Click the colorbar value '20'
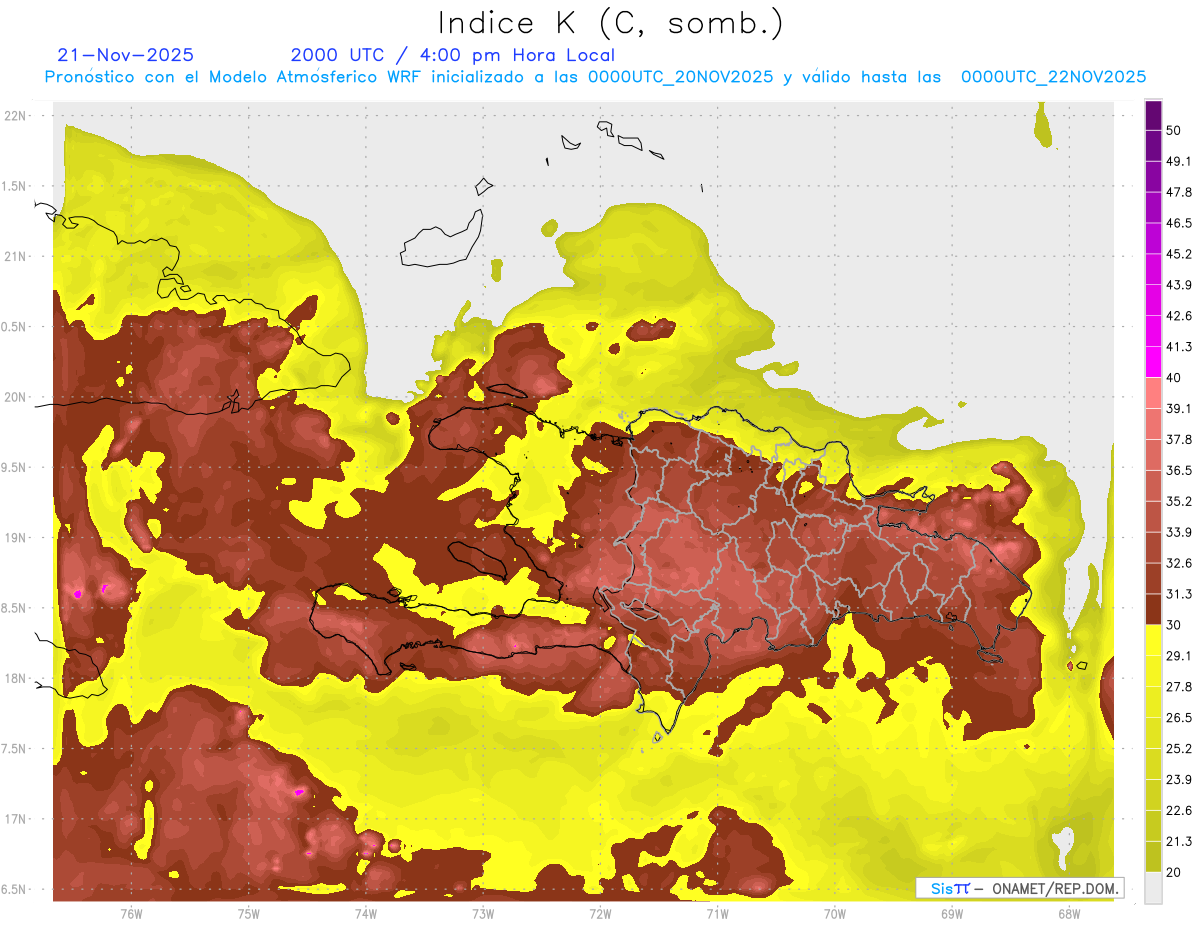The image size is (1200, 927). (x=1174, y=872)
